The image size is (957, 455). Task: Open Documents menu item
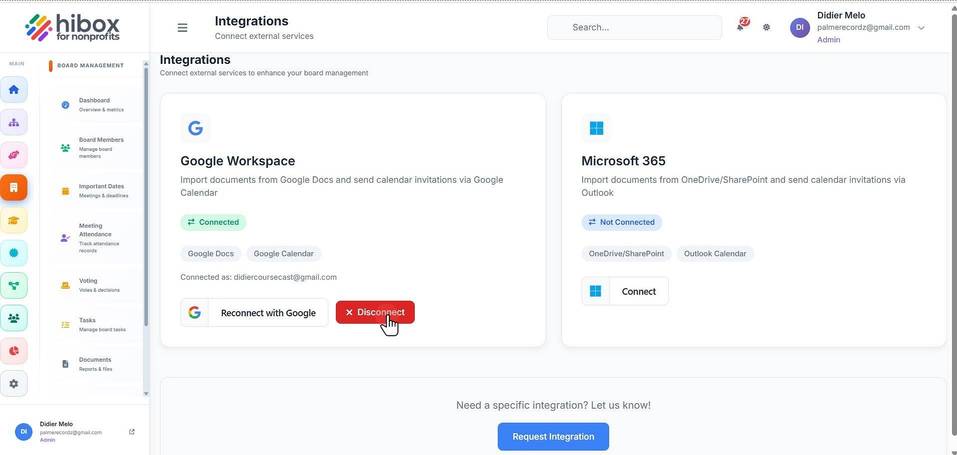click(95, 364)
